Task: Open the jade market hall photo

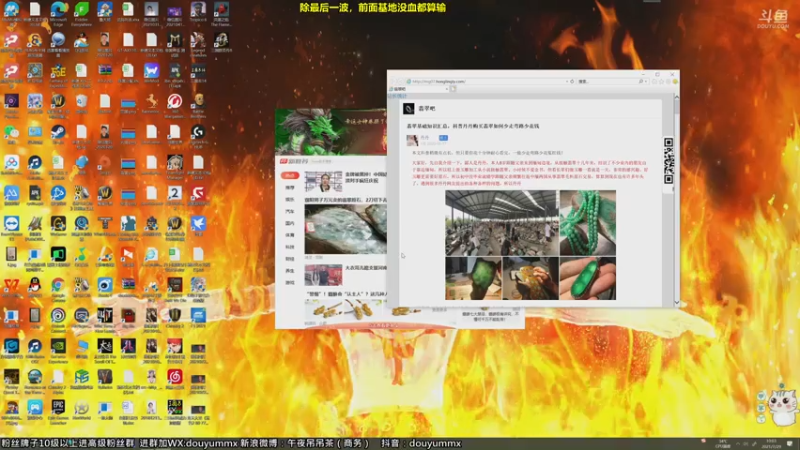Action: pyautogui.click(x=502, y=223)
